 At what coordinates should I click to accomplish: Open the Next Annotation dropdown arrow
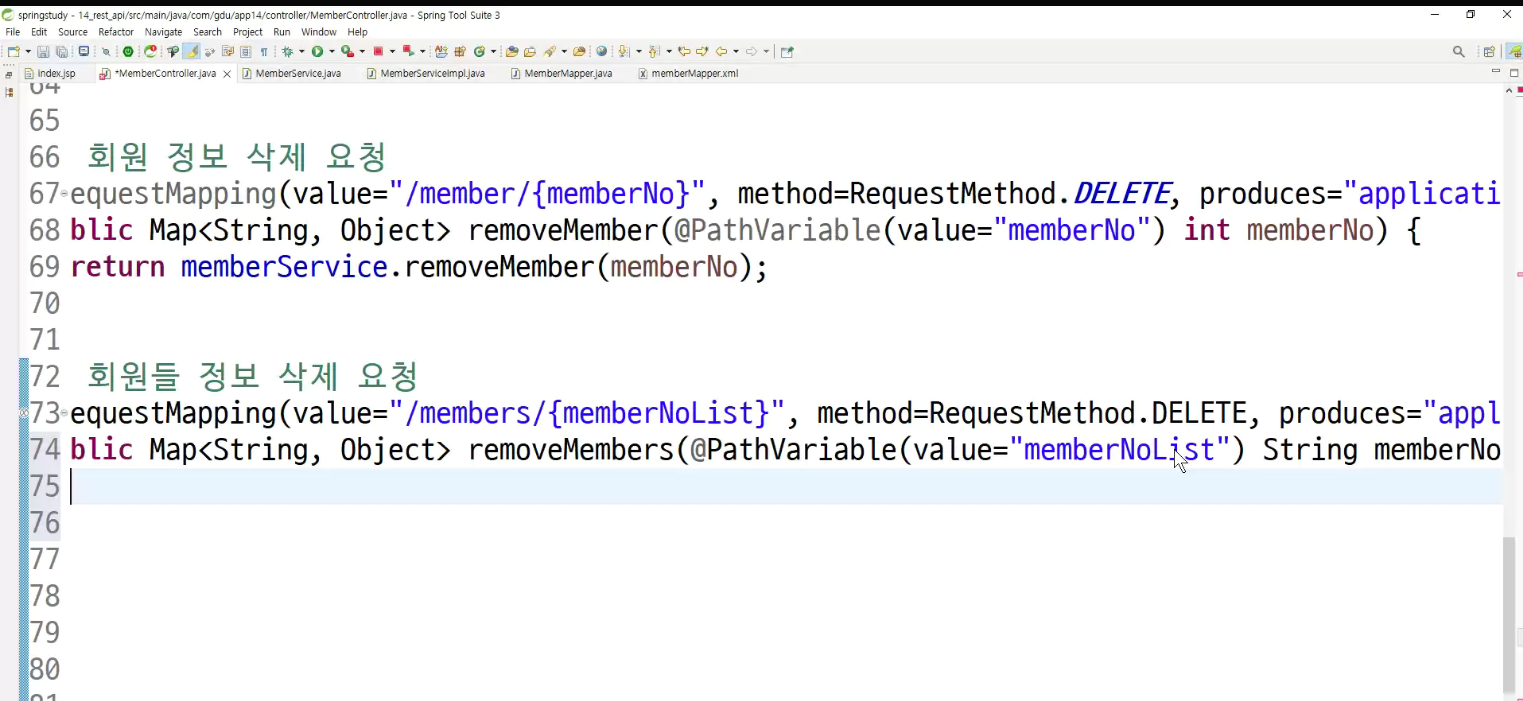pos(639,51)
